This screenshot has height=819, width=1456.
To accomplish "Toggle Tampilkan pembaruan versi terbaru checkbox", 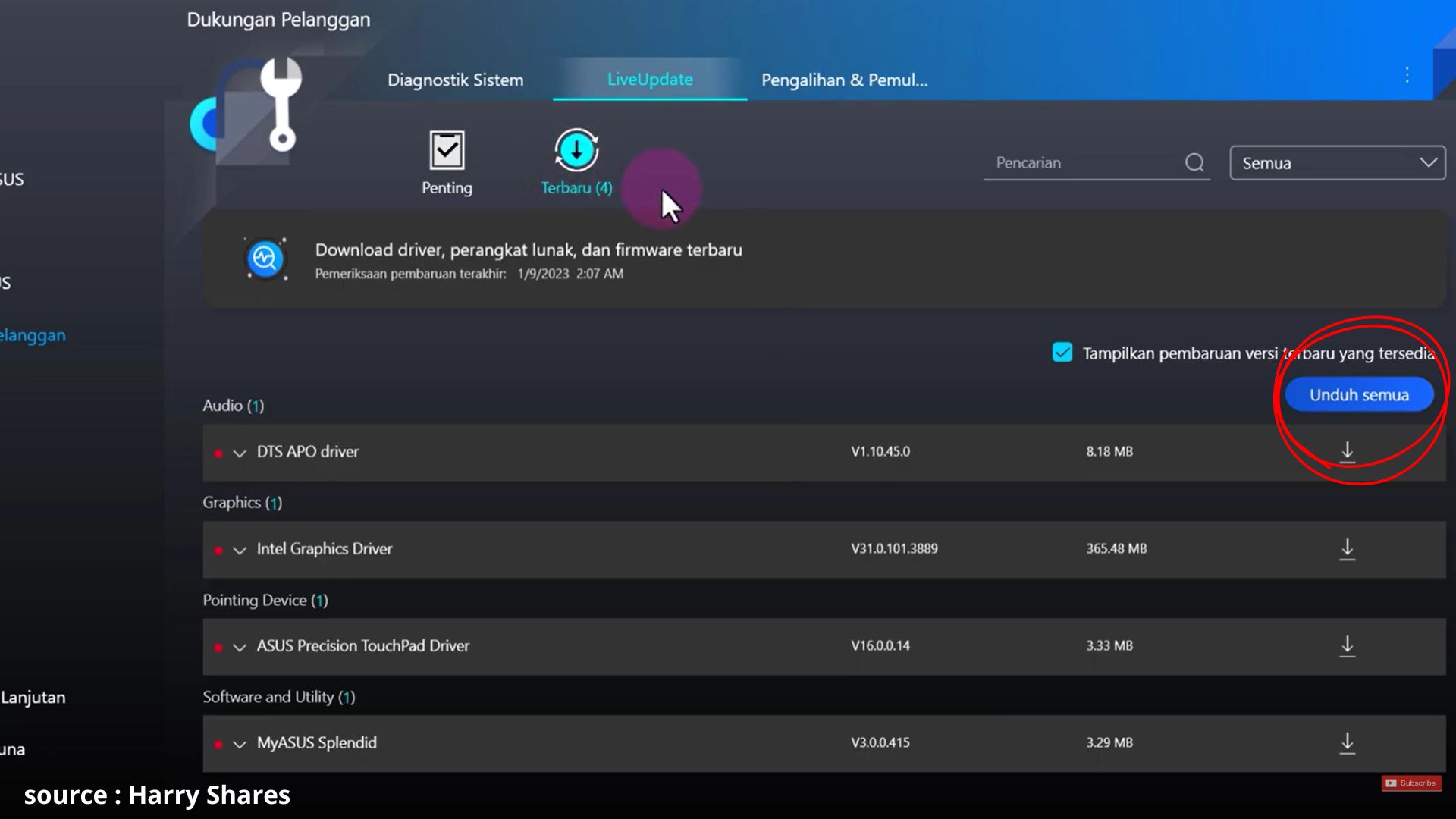I will pyautogui.click(x=1062, y=353).
